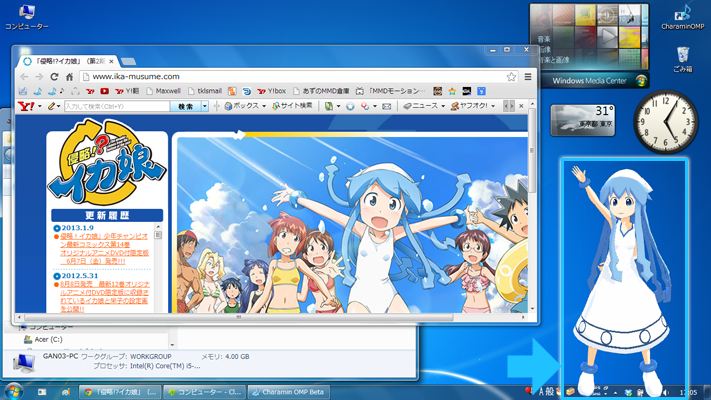Image resolution: width=711 pixels, height=400 pixels.
Task: Open the Maxwell bookmark
Action: click(164, 91)
